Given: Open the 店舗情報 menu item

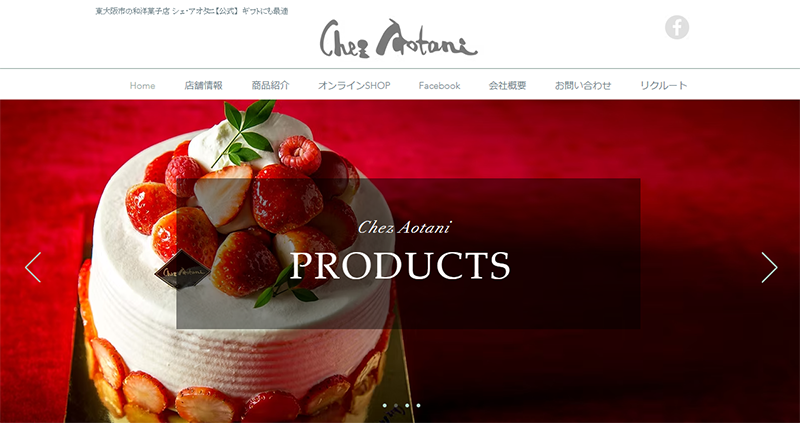Looking at the screenshot, I should pos(204,86).
